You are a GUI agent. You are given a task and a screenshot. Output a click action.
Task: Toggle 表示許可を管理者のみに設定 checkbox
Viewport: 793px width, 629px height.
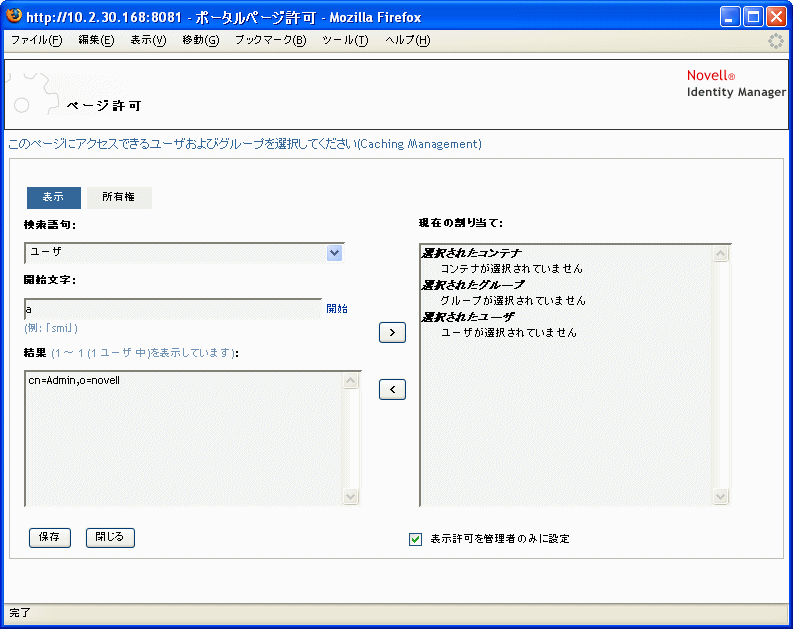[415, 539]
